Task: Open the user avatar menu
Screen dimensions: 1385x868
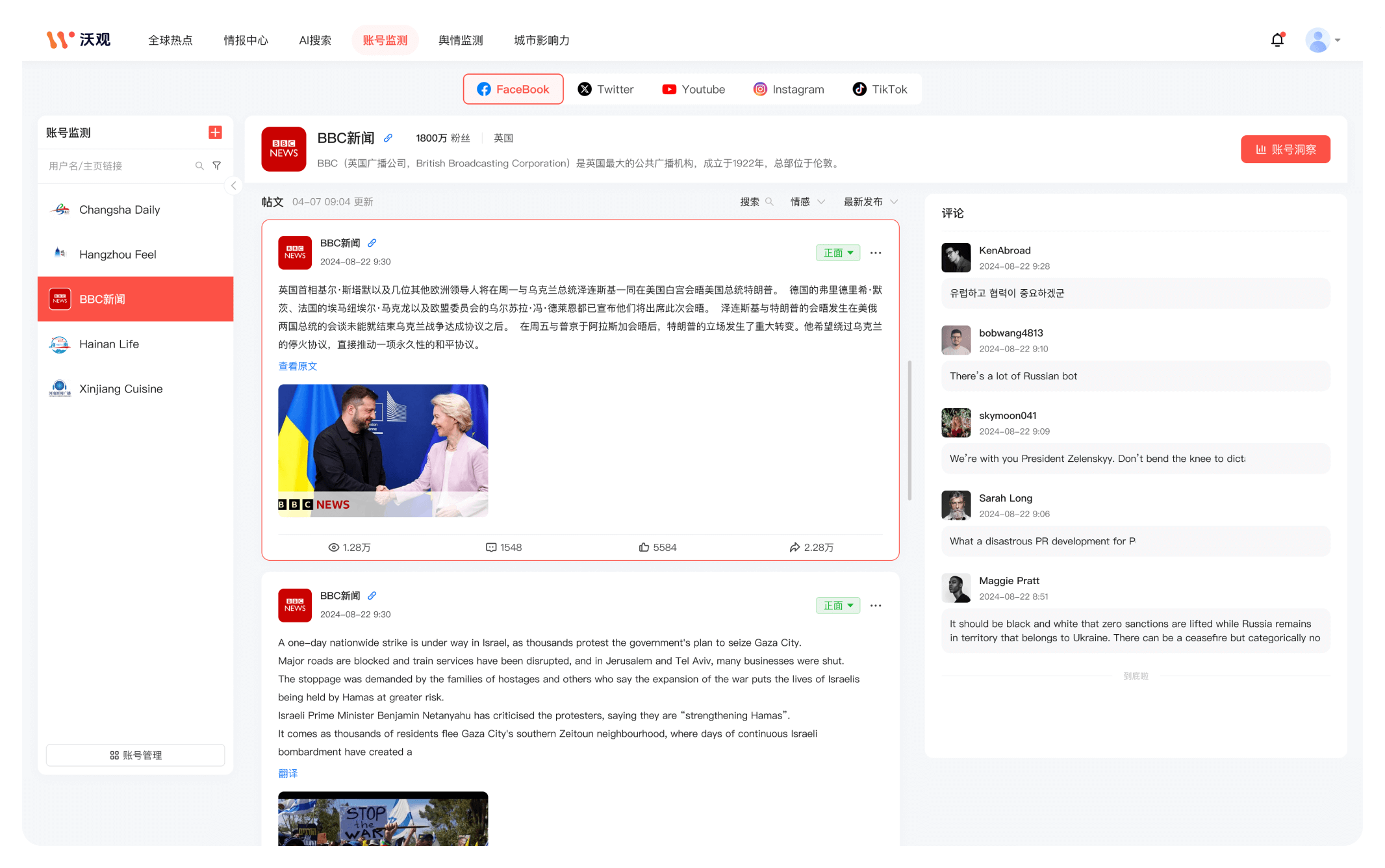Action: tap(1317, 40)
